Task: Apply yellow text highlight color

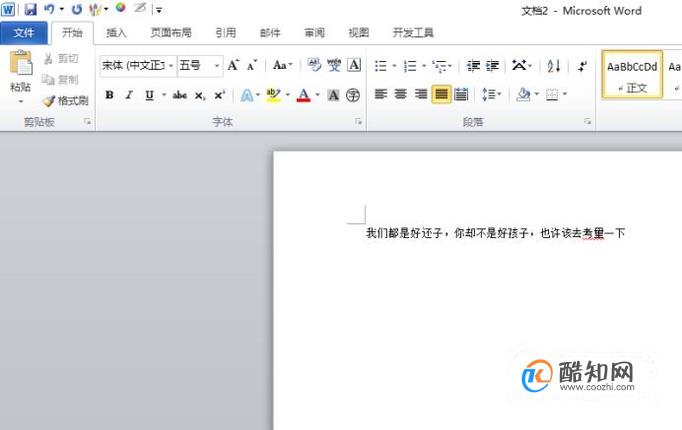Action: tap(273, 95)
